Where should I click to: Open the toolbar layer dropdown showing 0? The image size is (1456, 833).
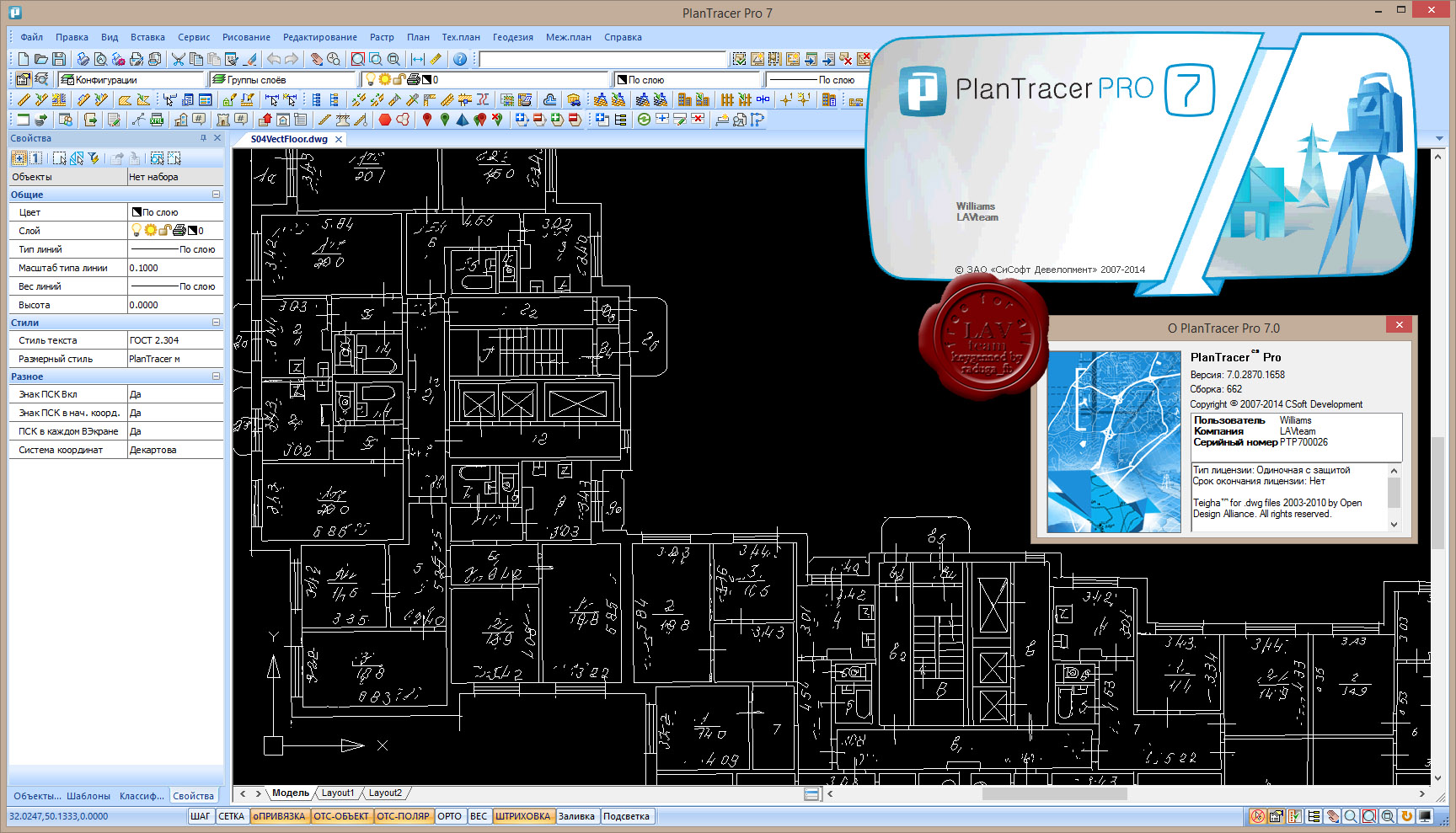pyautogui.click(x=484, y=79)
